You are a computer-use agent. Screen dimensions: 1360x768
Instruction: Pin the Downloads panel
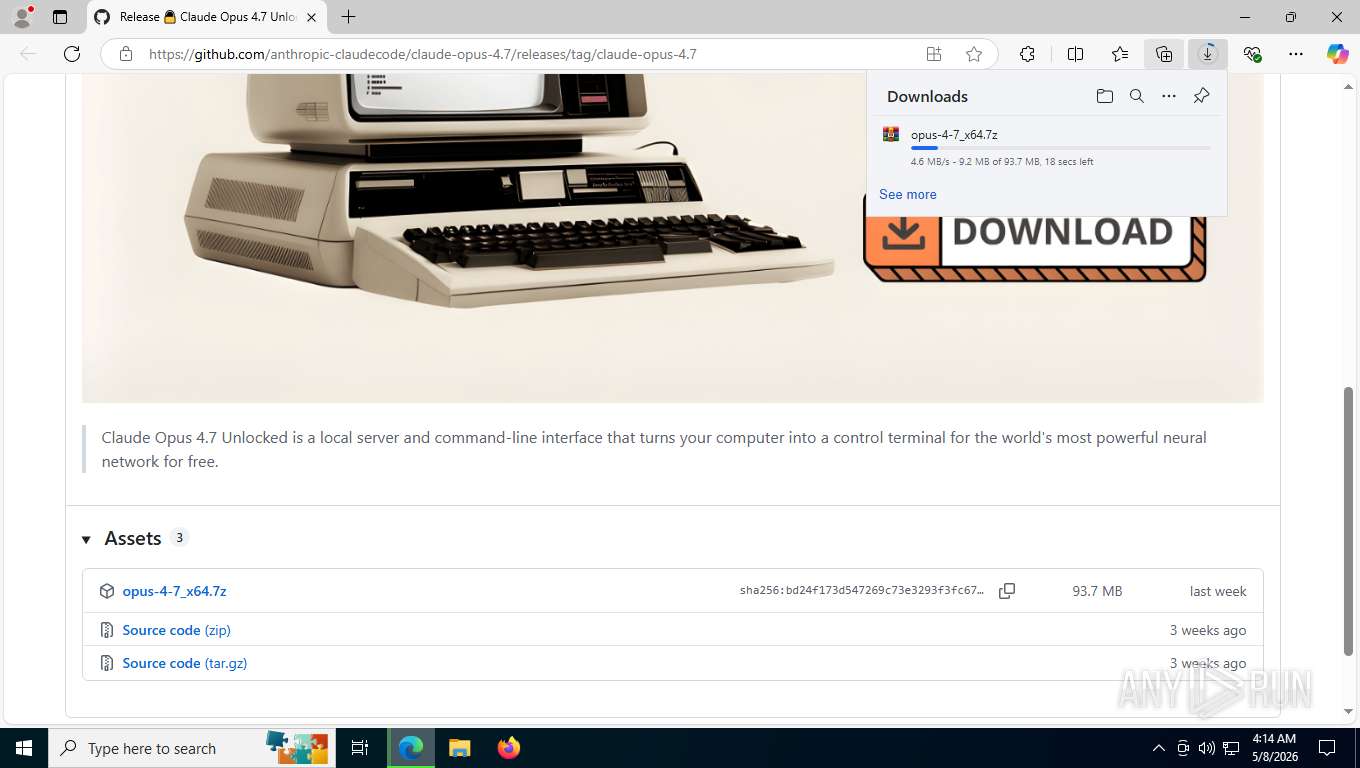(1202, 96)
